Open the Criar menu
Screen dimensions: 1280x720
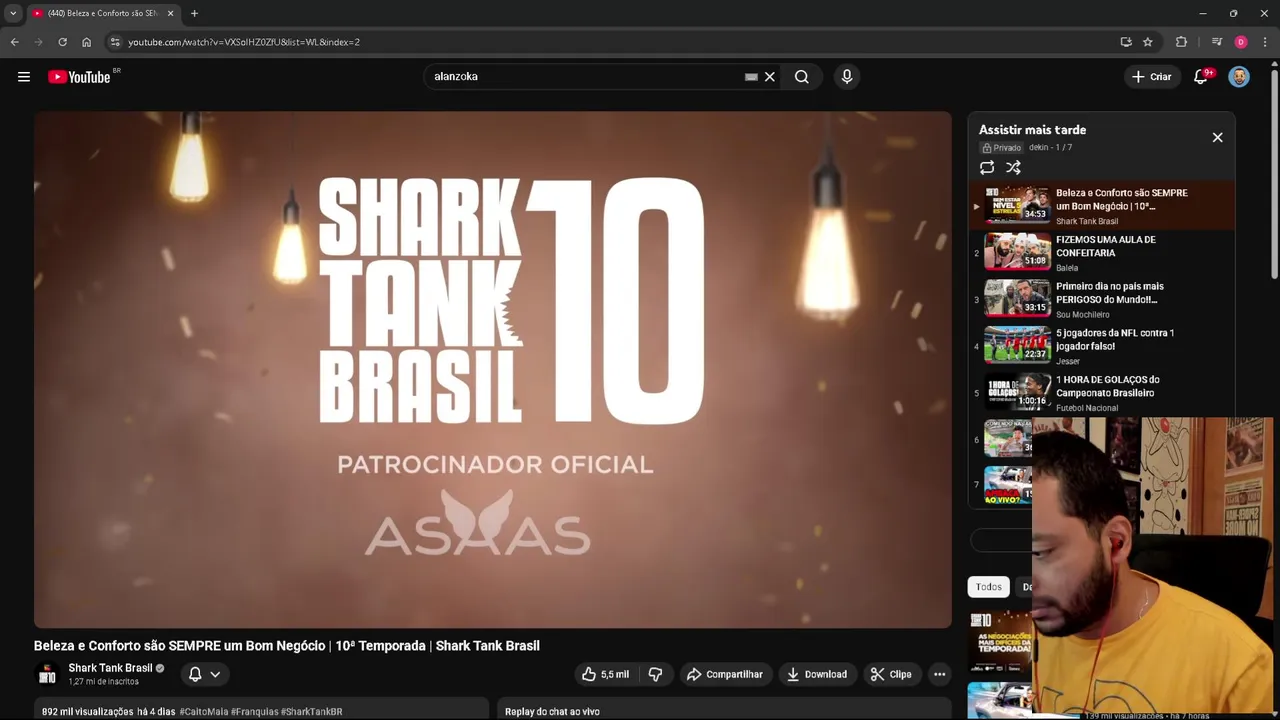click(1151, 77)
